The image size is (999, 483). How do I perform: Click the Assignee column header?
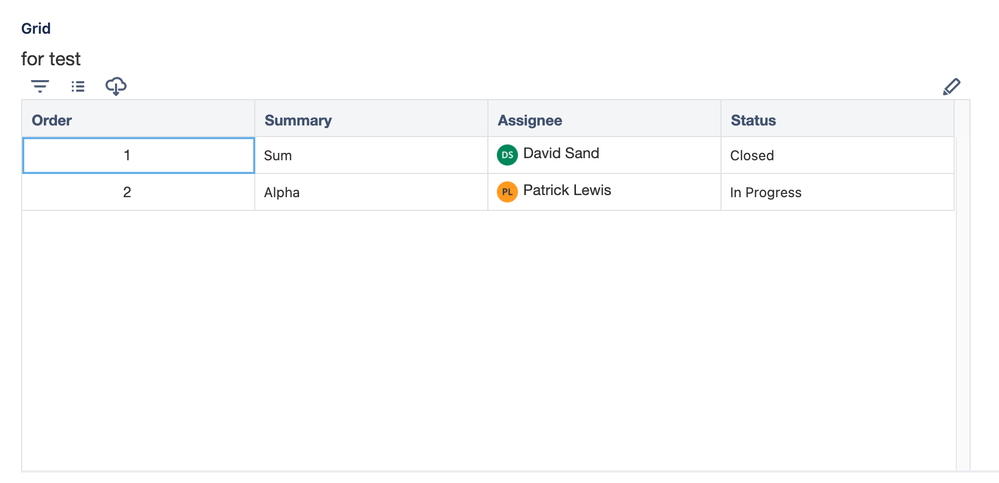(530, 120)
